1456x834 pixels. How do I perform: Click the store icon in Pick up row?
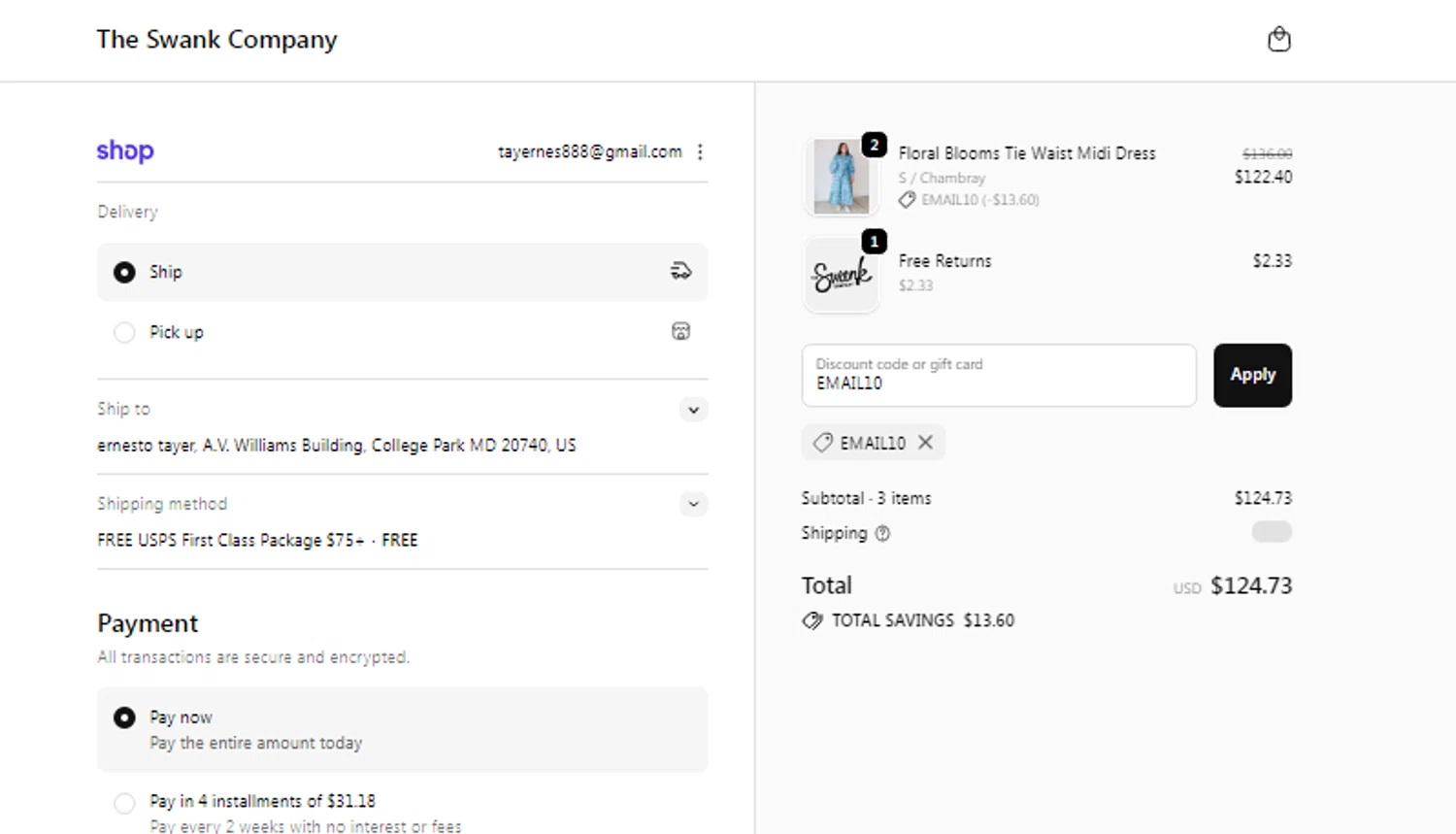click(x=680, y=331)
